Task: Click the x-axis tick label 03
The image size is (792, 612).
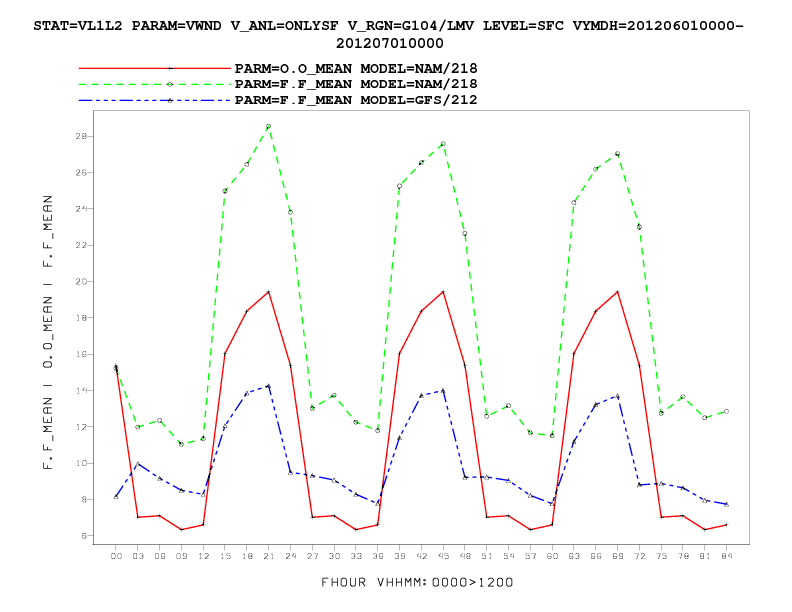Action: coord(138,556)
